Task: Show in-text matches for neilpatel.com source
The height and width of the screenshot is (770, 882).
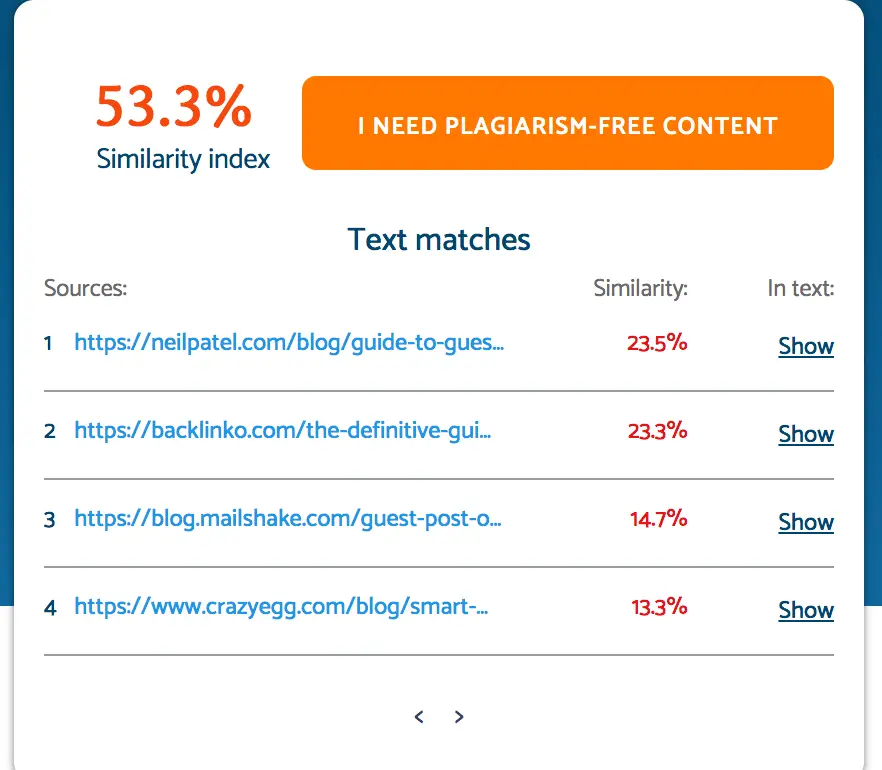Action: (x=806, y=346)
